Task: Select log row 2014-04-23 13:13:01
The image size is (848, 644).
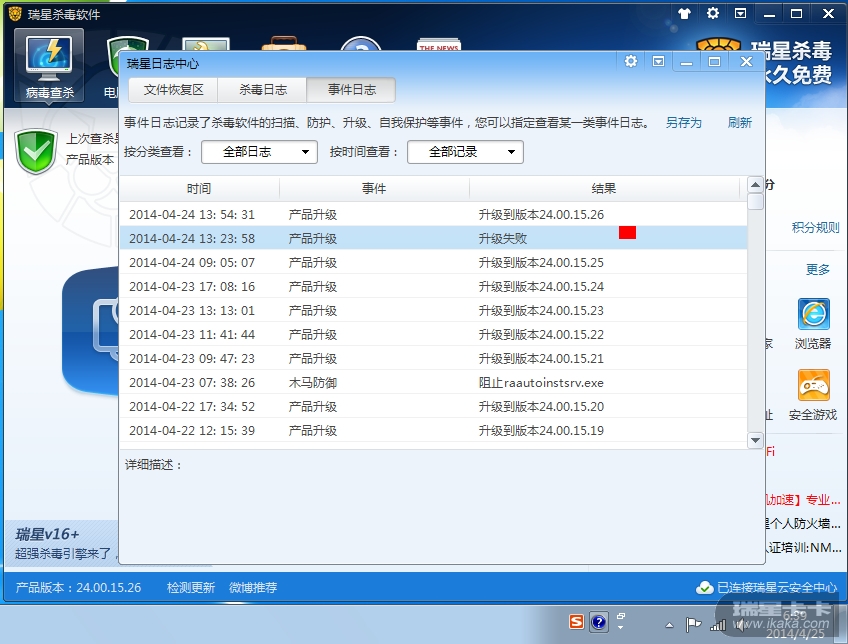Action: tap(433, 311)
